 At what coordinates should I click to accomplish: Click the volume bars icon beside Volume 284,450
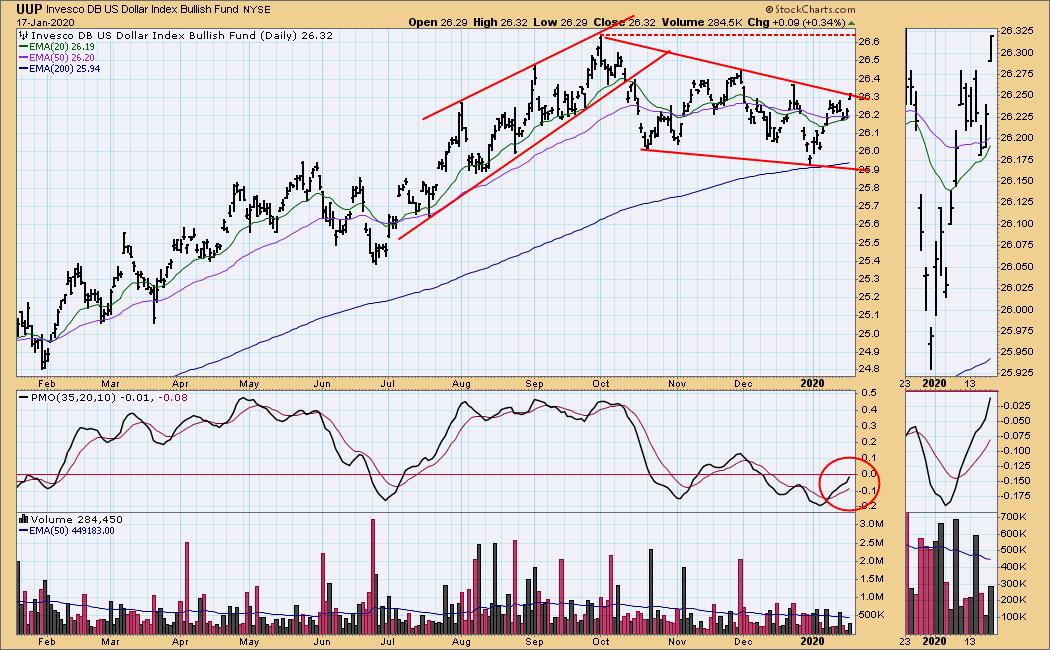pos(24,519)
